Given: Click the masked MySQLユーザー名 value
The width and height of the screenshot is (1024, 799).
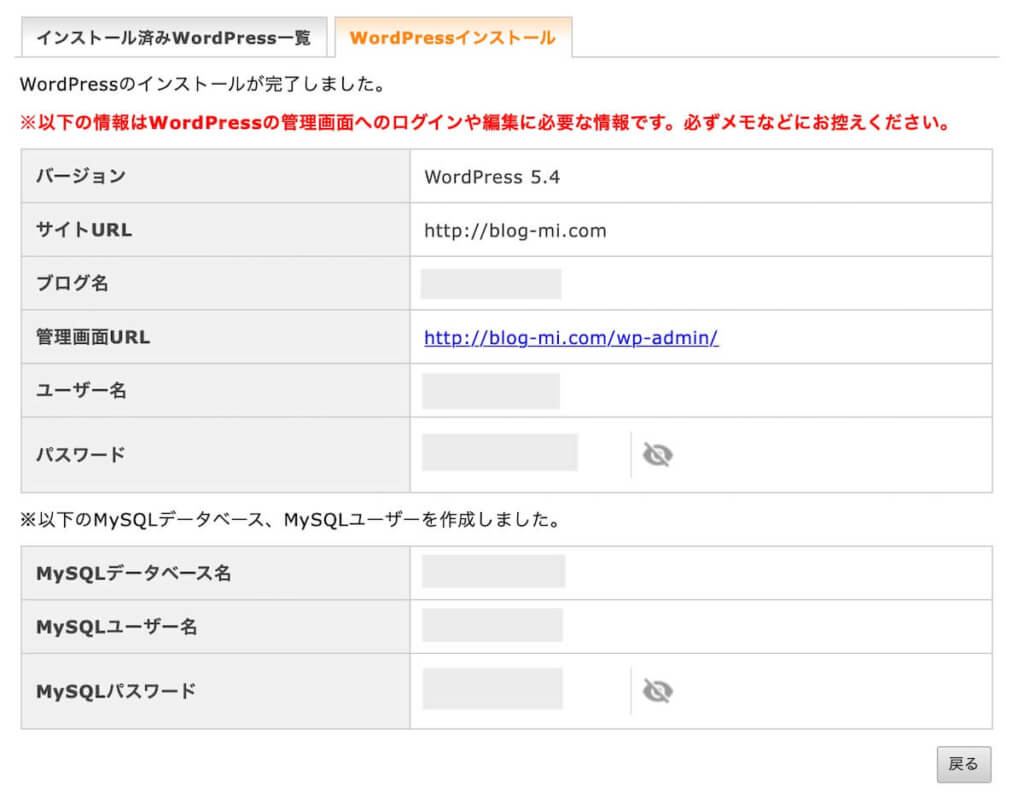Looking at the screenshot, I should pos(492,625).
